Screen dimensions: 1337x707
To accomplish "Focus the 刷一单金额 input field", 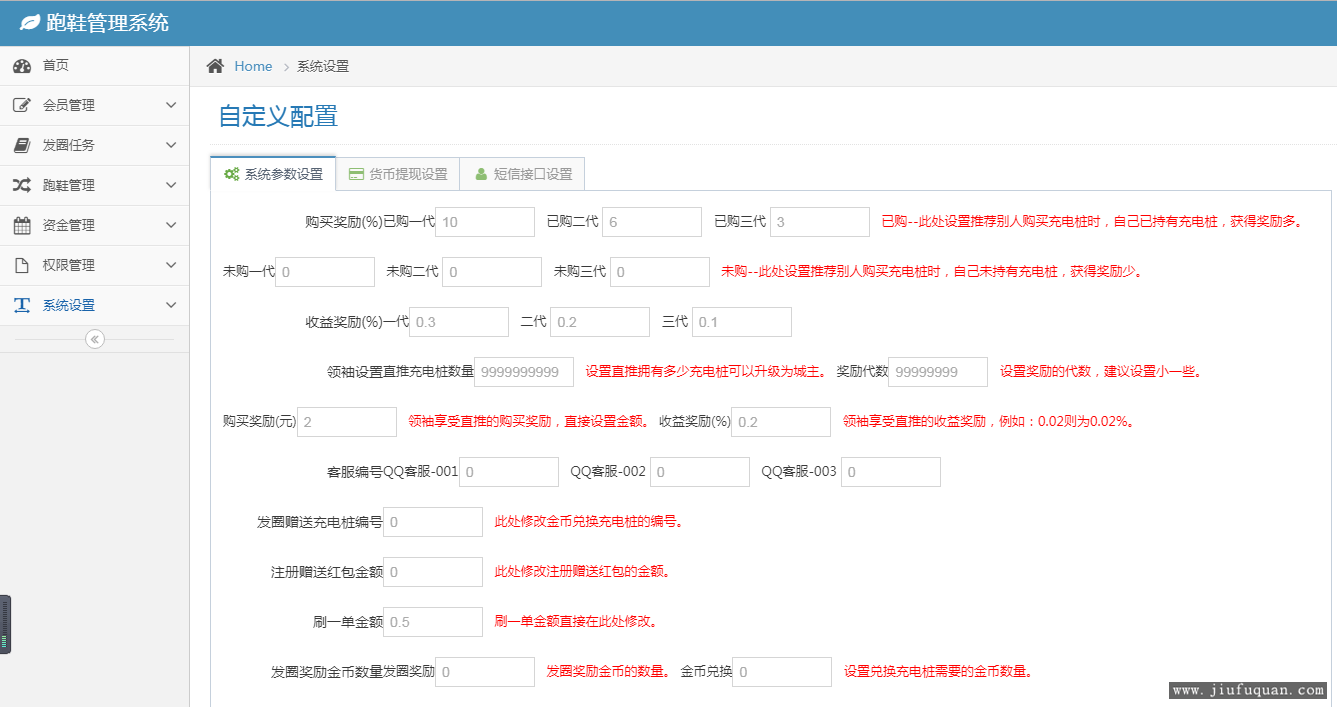I will tap(433, 622).
